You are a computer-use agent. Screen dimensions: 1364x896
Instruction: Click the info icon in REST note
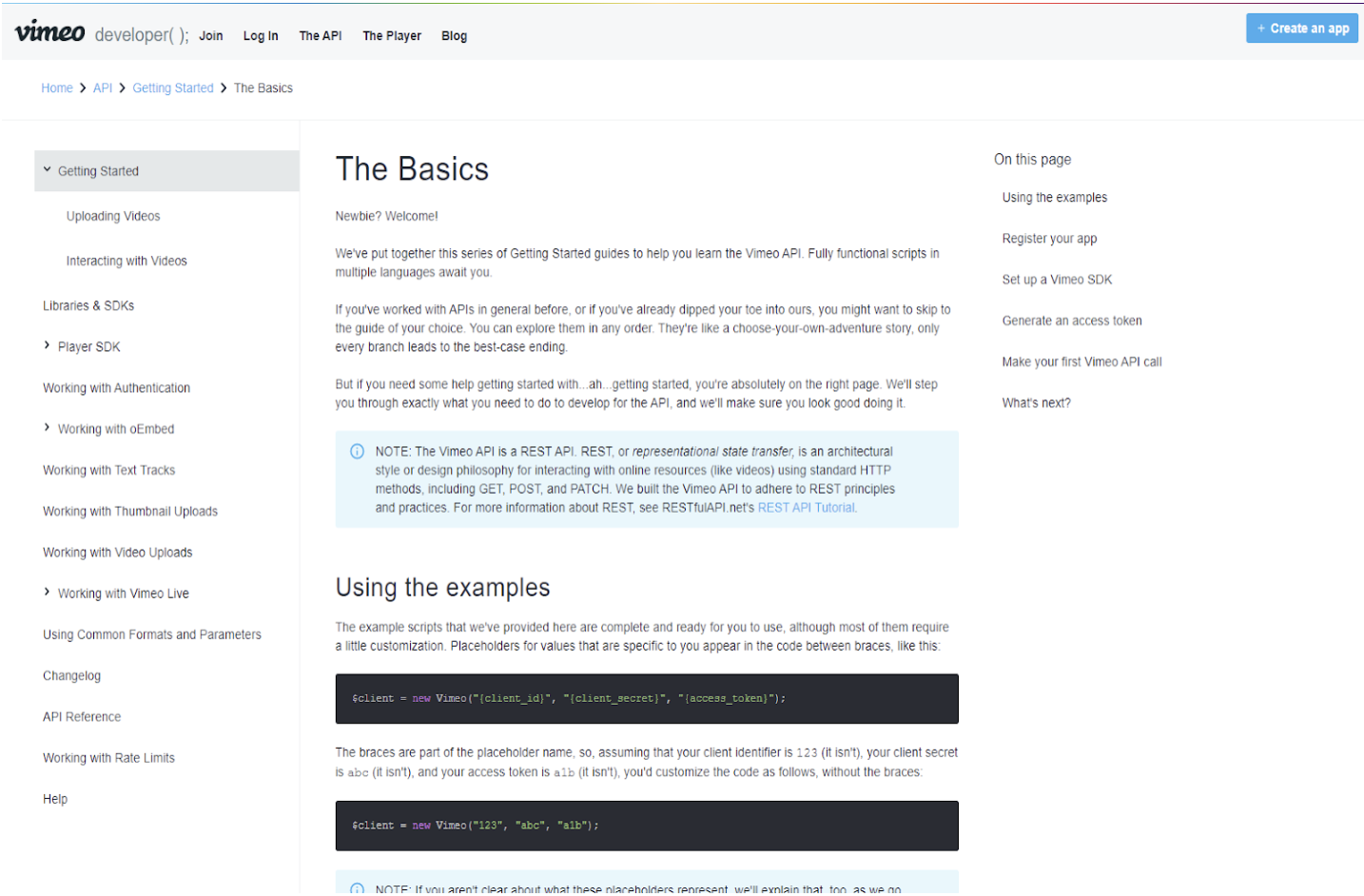click(x=357, y=452)
